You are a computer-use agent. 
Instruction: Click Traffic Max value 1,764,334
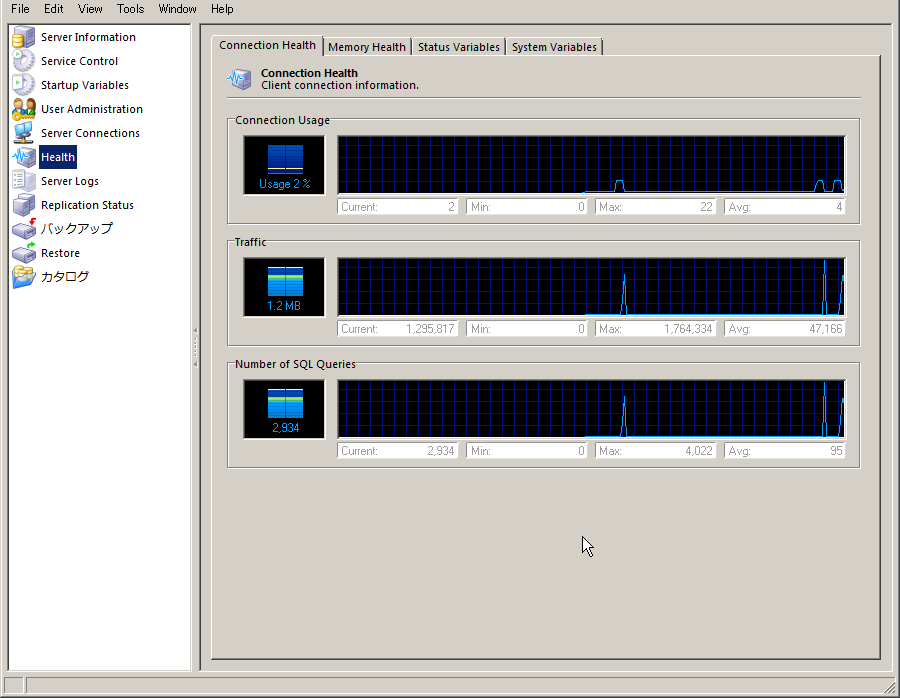[x=655, y=329]
